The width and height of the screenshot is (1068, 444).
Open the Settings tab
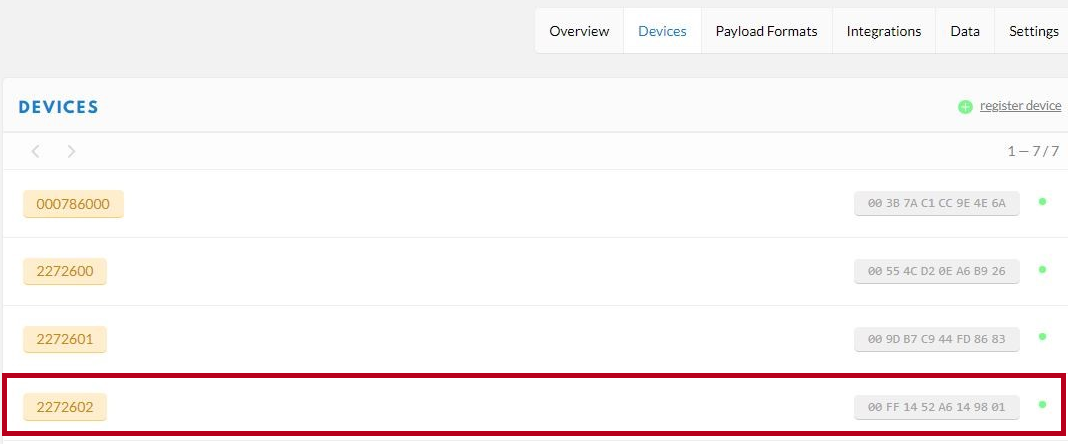[x=1033, y=31]
